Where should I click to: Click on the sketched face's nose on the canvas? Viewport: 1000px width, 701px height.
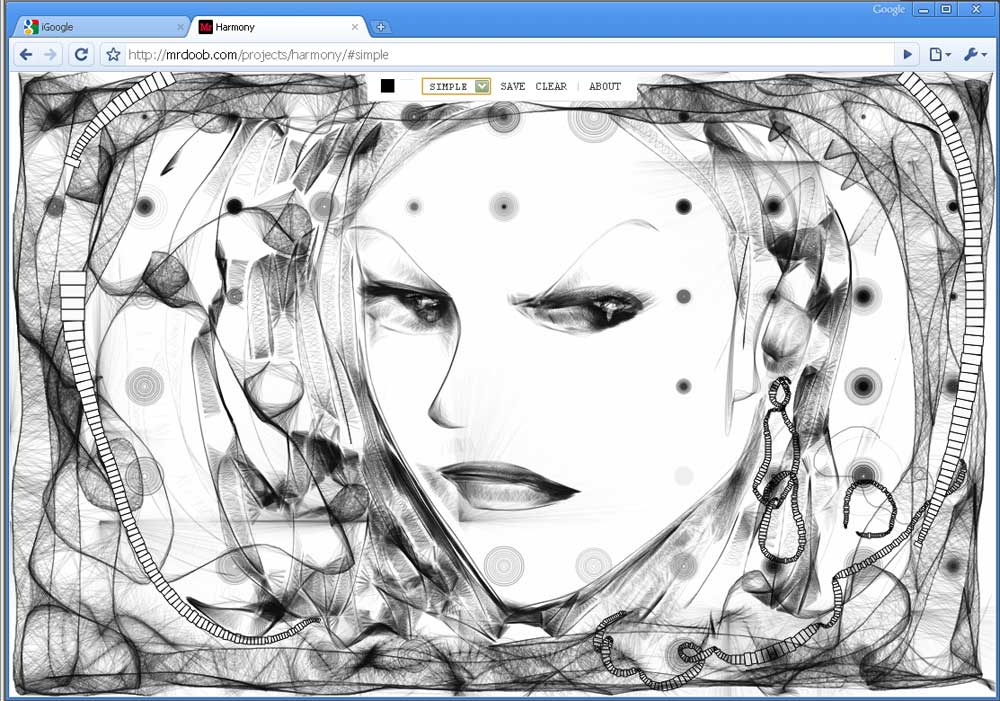444,400
